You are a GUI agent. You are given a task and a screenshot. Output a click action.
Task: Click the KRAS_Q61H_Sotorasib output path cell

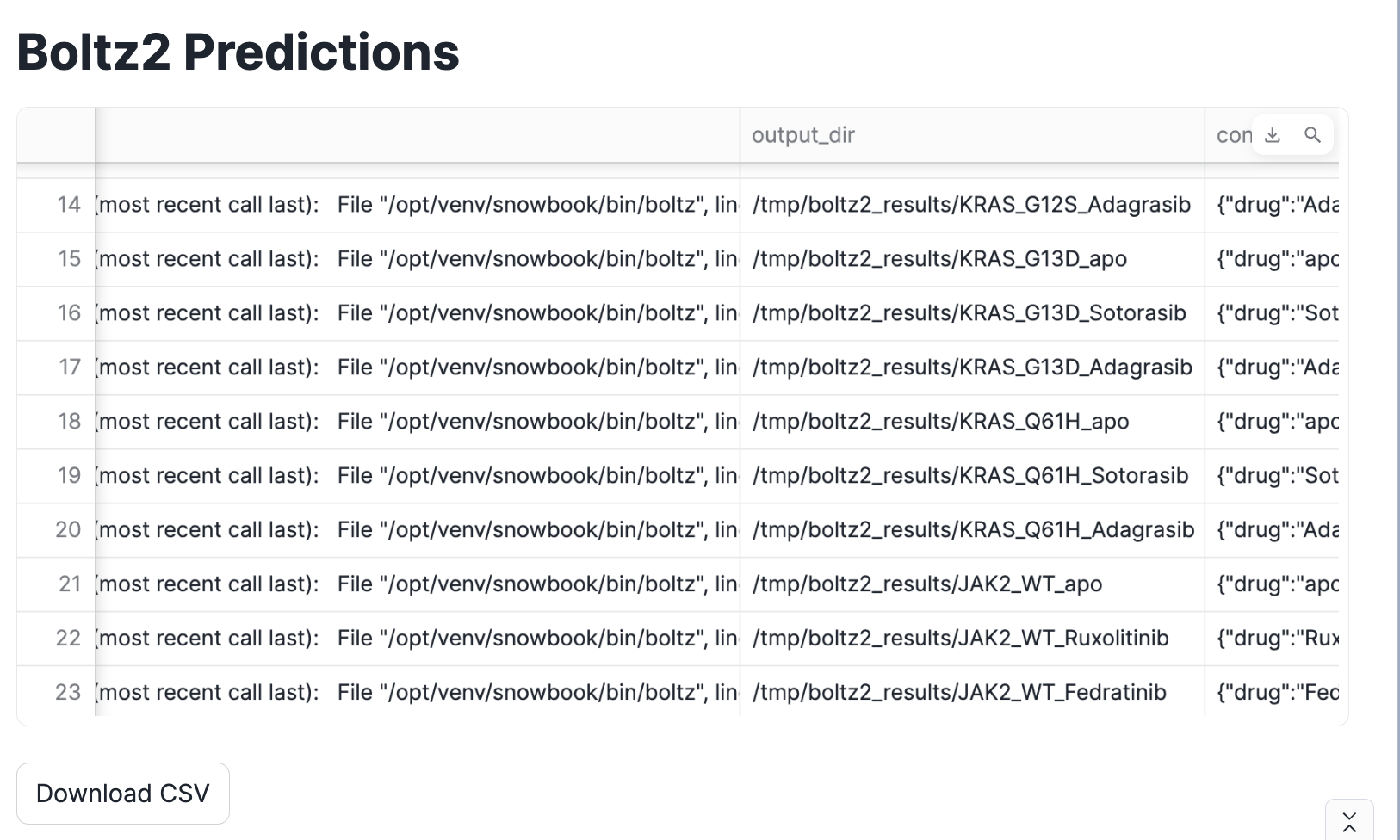tap(970, 476)
